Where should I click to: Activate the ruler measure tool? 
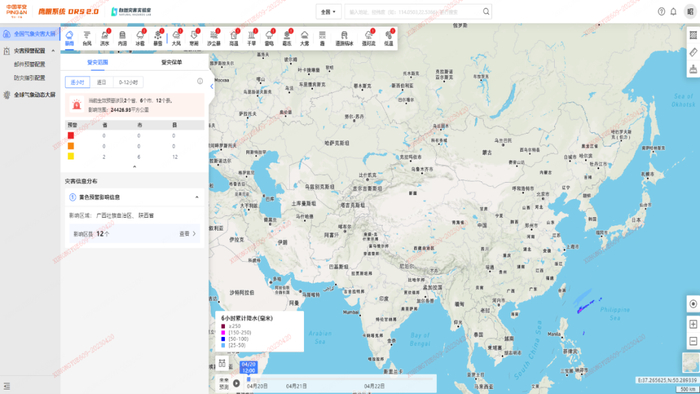pyautogui.click(x=693, y=52)
